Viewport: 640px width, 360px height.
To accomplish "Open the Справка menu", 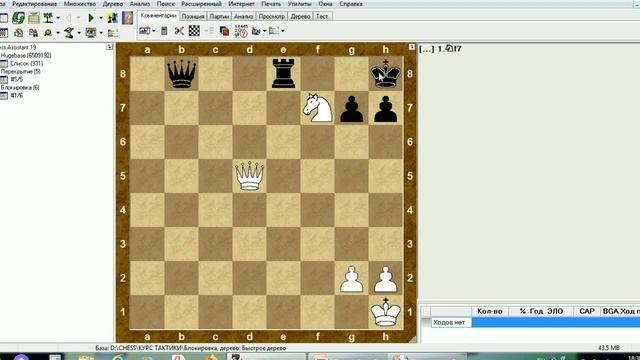I will [351, 4].
